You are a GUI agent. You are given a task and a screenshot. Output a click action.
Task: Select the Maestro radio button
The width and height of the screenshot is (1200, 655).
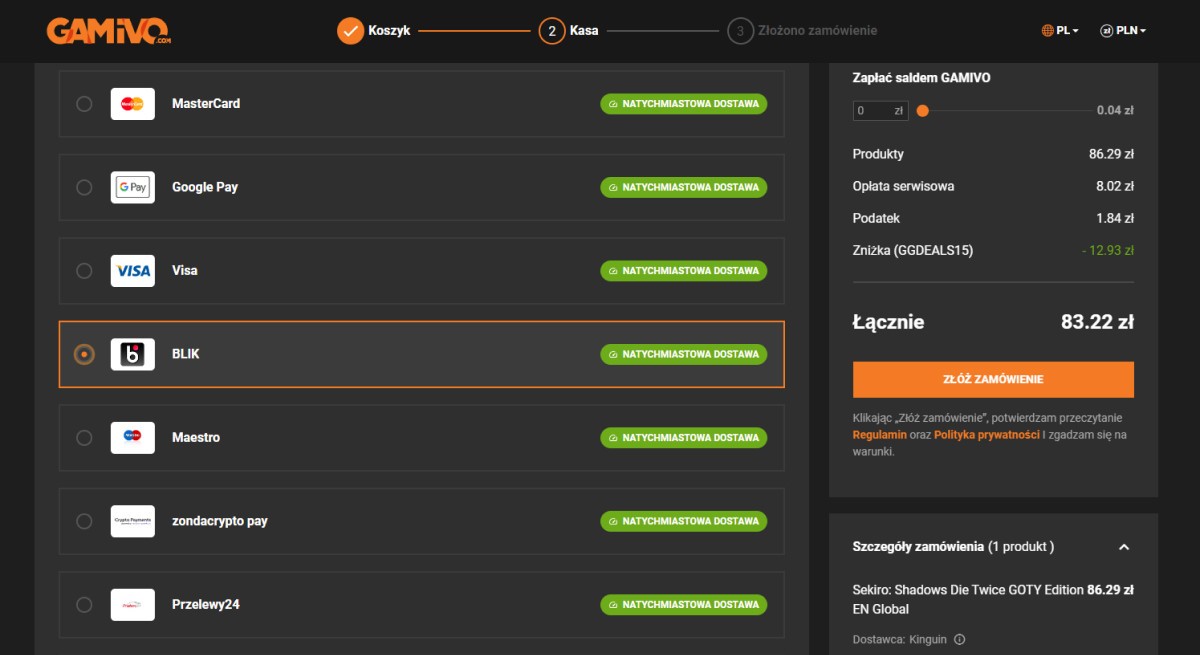point(84,438)
